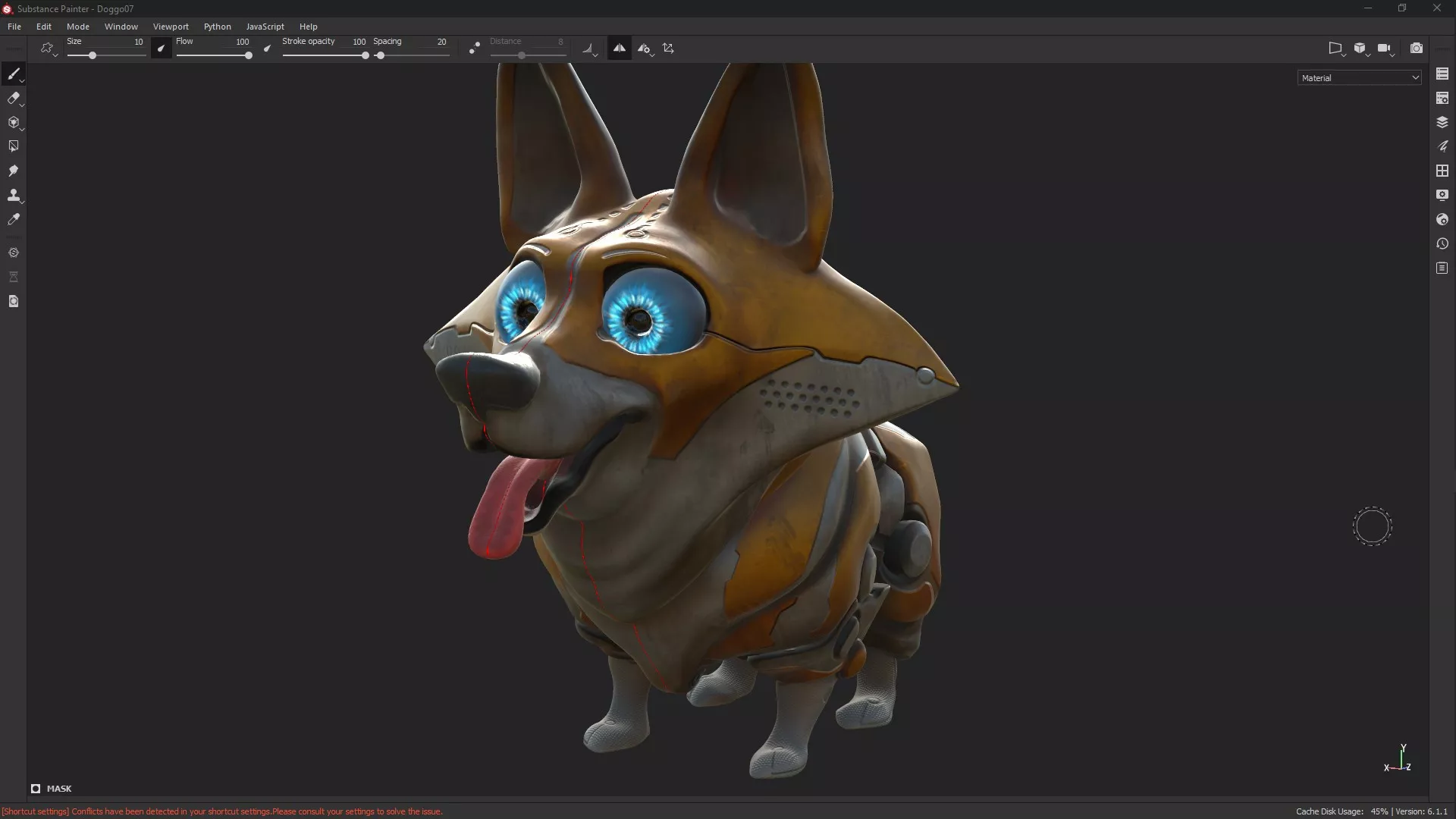Select the Projection tool (cube icon)
1456x819 pixels.
(13, 122)
